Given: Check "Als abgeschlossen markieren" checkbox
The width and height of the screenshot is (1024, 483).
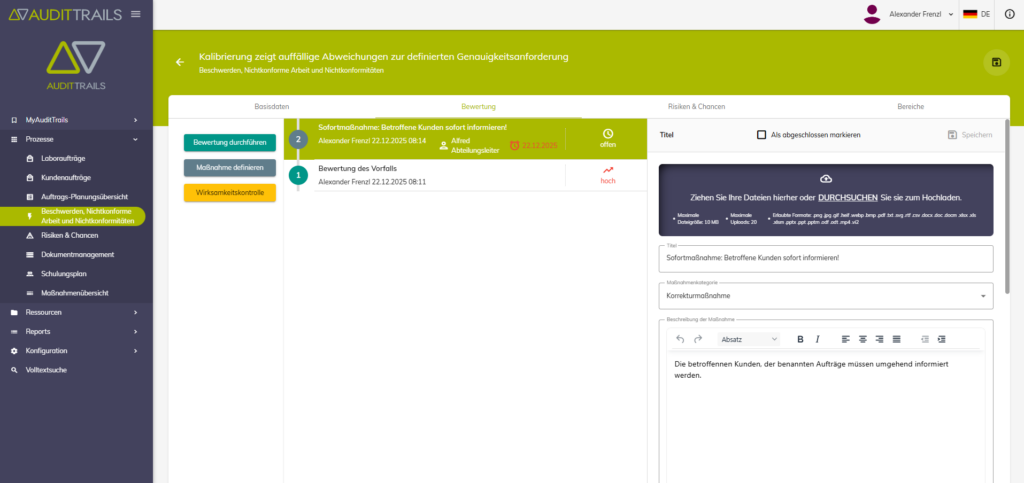Looking at the screenshot, I should tap(762, 134).
